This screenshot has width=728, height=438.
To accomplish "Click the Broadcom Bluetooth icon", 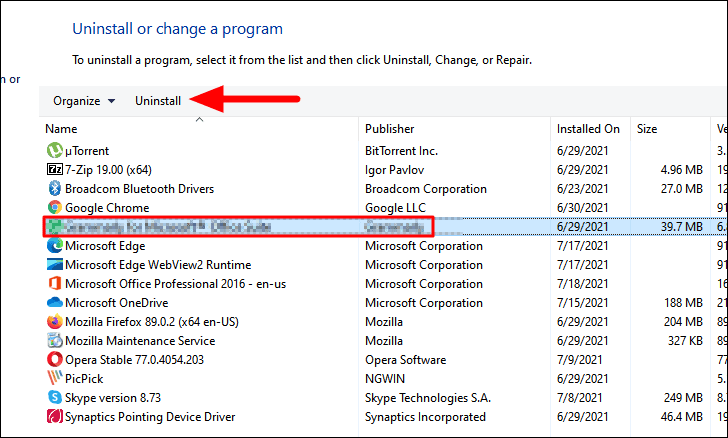I will (x=55, y=189).
